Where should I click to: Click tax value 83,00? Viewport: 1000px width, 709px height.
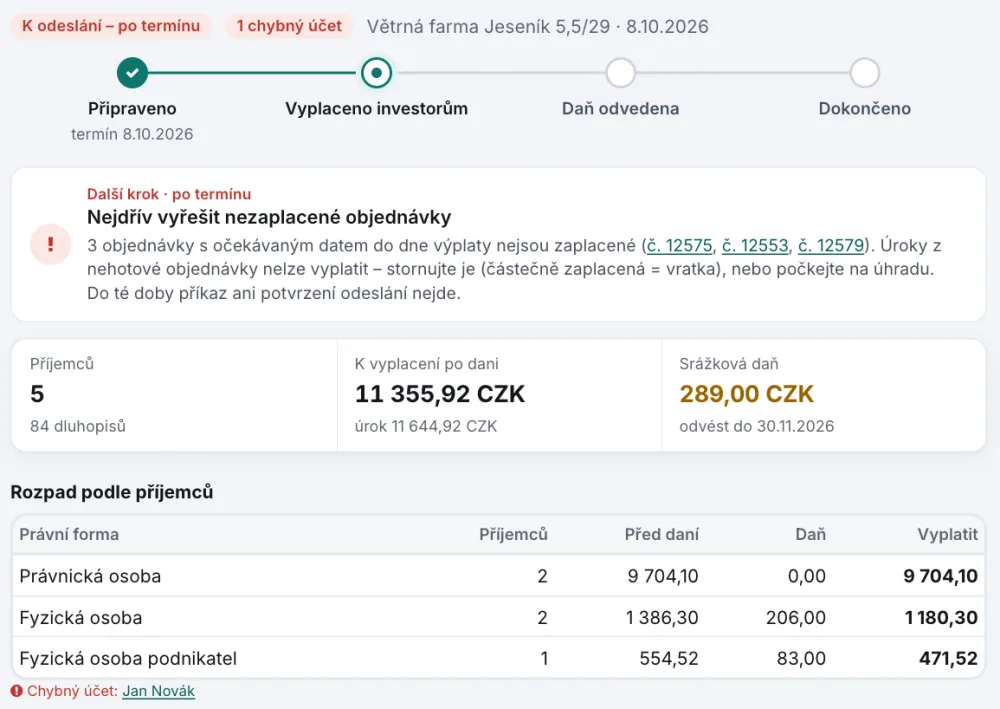[x=802, y=659]
